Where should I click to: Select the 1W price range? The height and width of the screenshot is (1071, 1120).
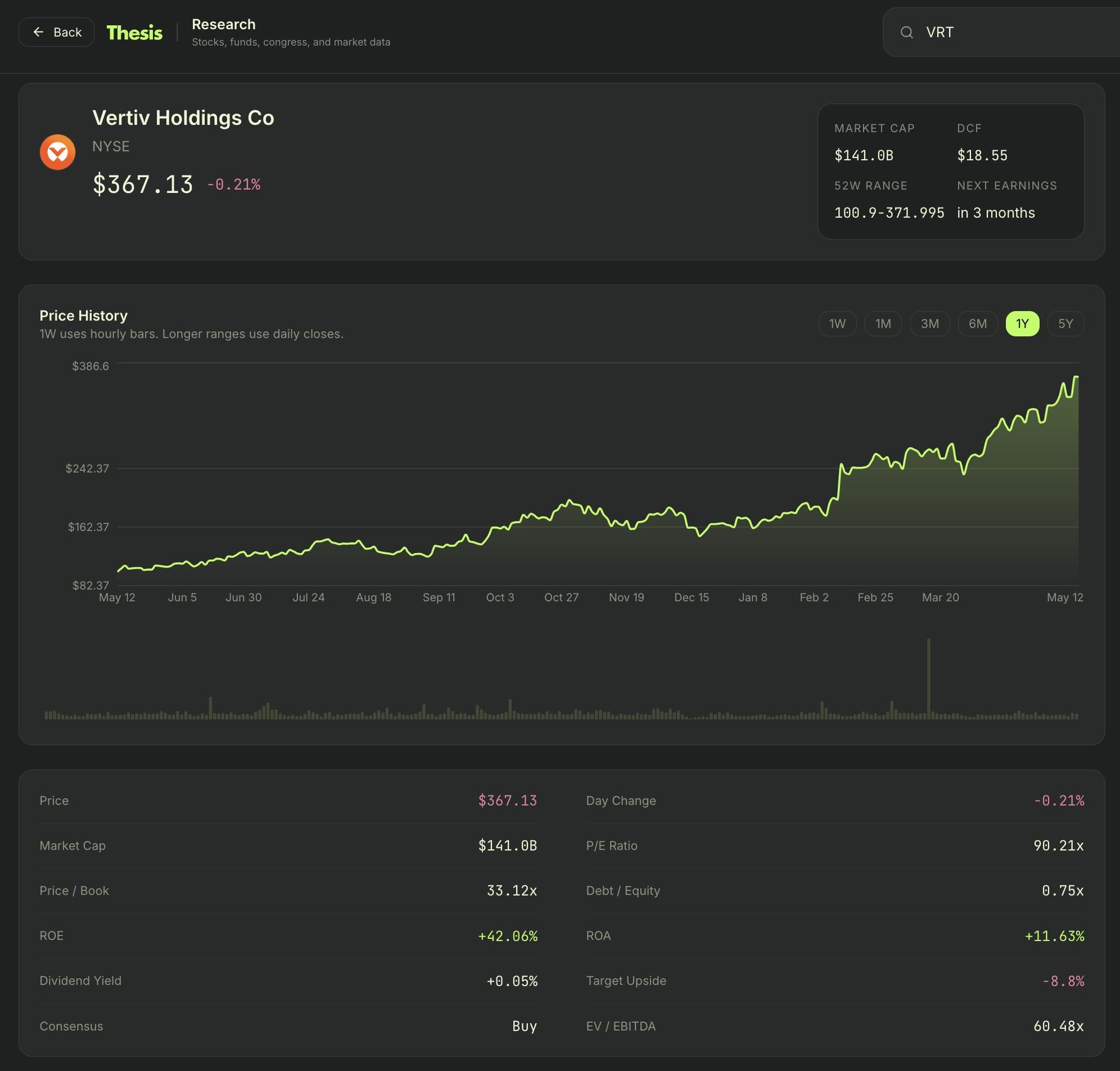pyautogui.click(x=837, y=323)
